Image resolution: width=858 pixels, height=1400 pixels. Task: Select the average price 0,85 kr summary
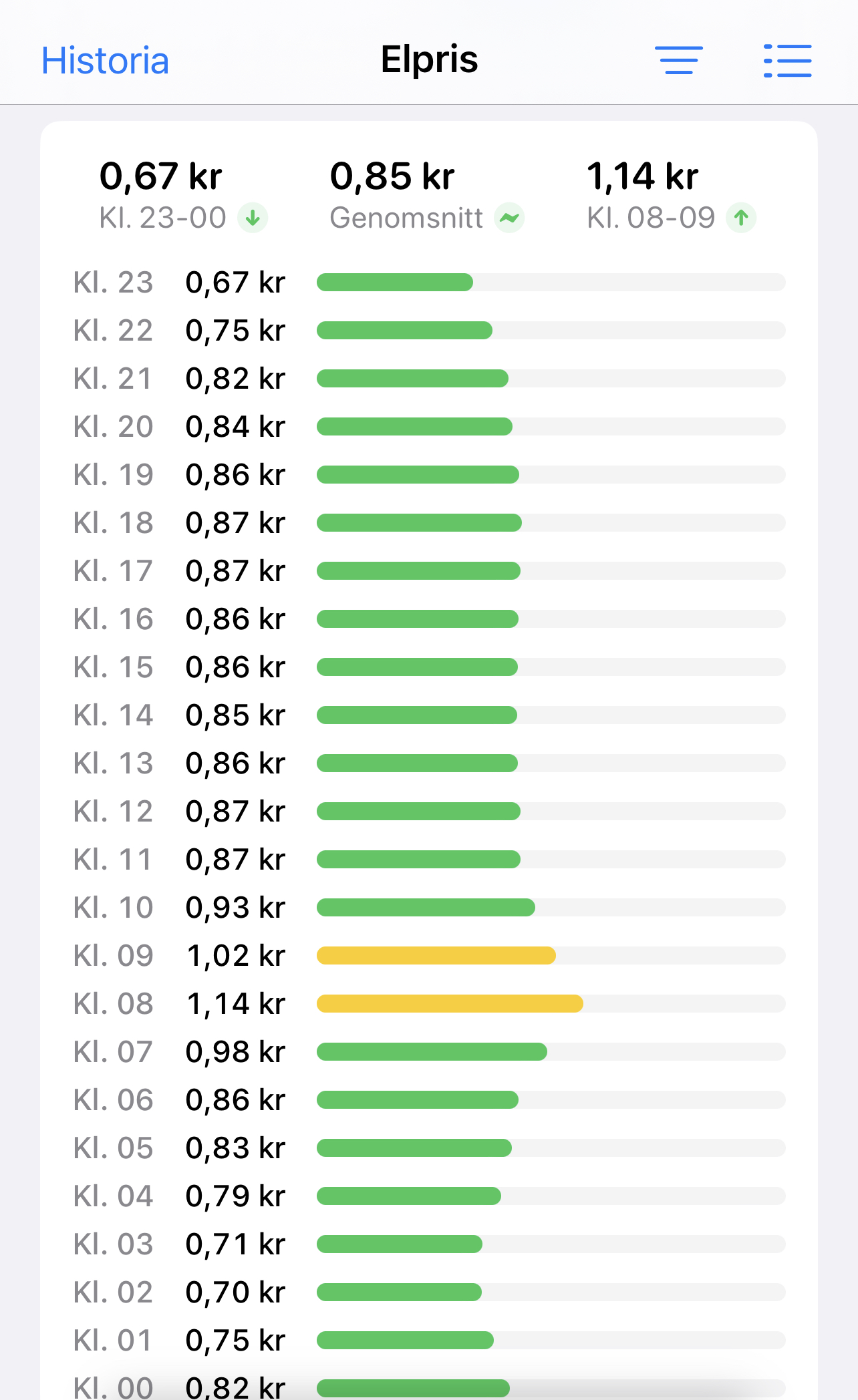(427, 194)
